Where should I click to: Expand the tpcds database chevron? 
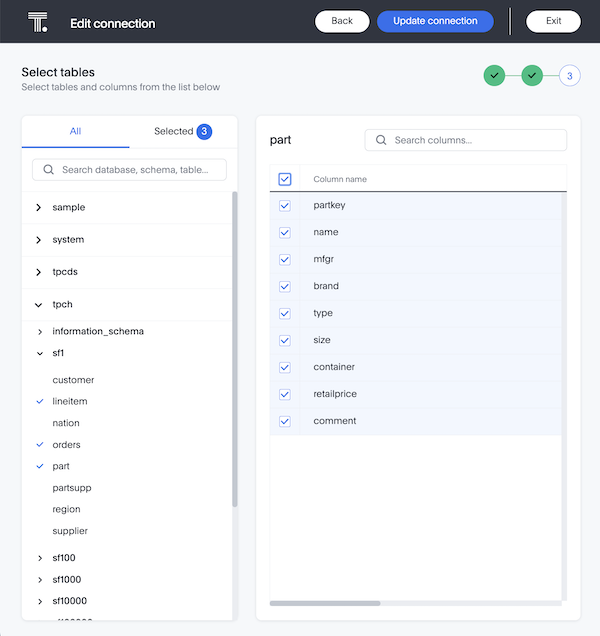pyautogui.click(x=39, y=272)
